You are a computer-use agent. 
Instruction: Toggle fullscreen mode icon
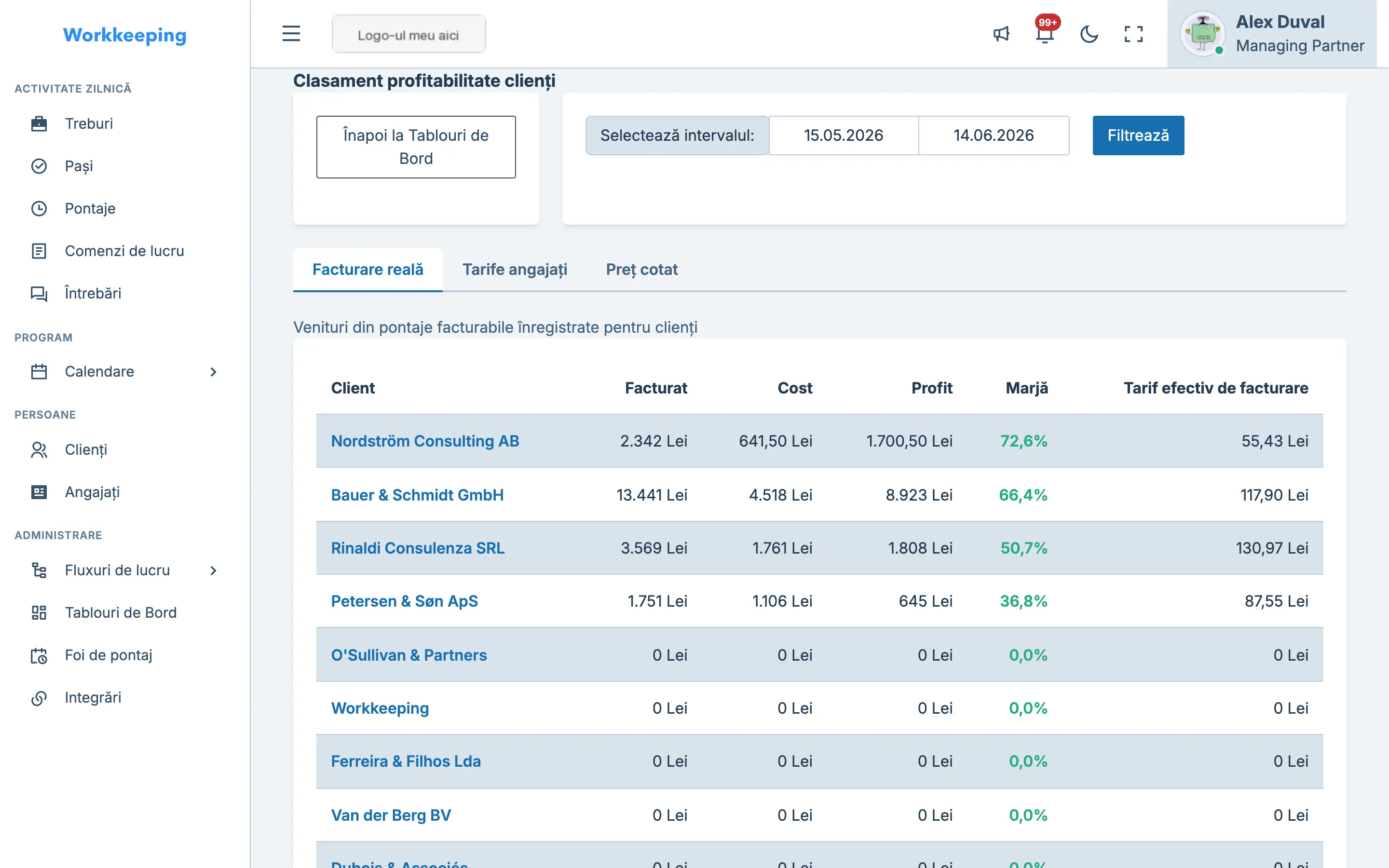tap(1133, 34)
